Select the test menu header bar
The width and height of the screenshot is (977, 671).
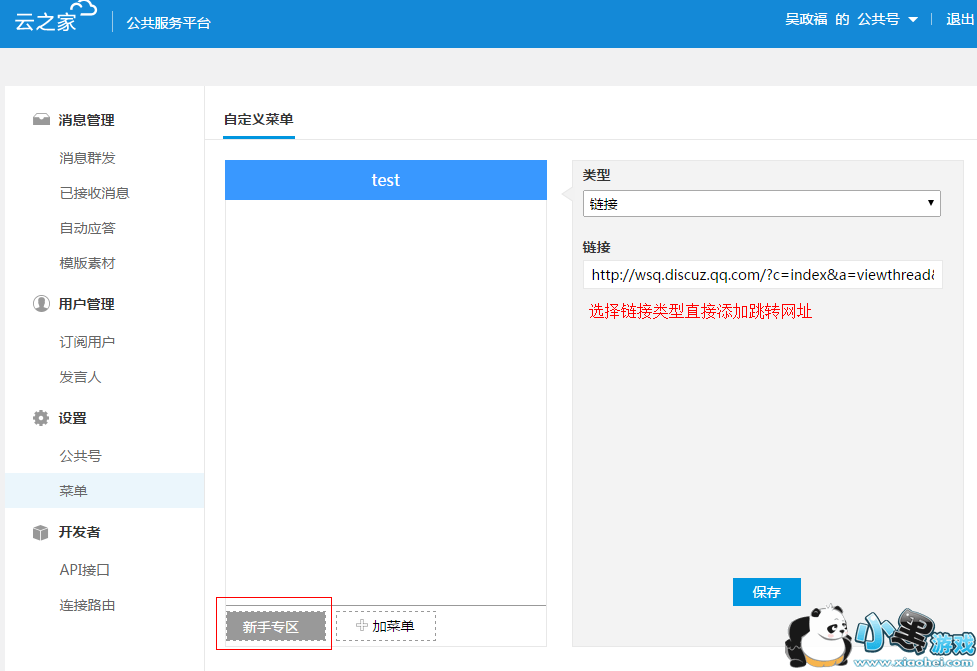pos(386,180)
